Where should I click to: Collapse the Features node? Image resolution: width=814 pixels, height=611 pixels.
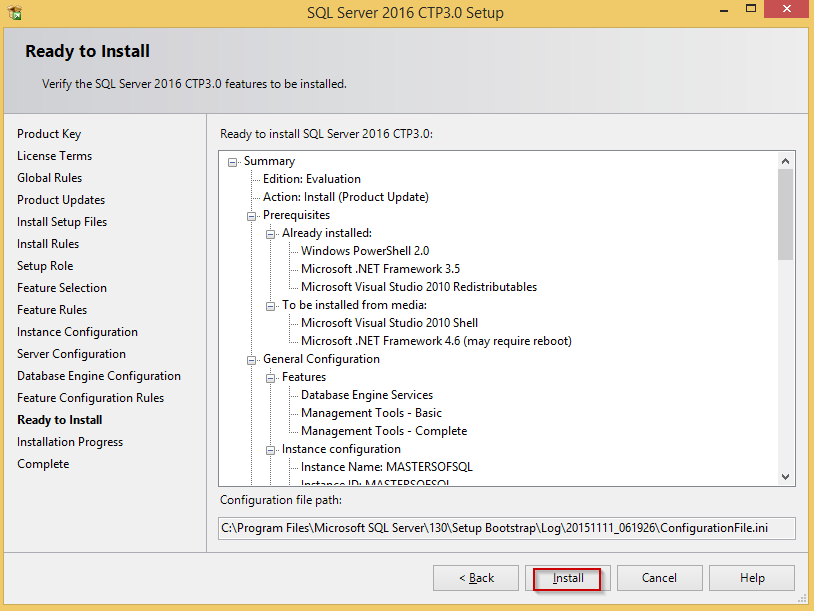tap(270, 378)
